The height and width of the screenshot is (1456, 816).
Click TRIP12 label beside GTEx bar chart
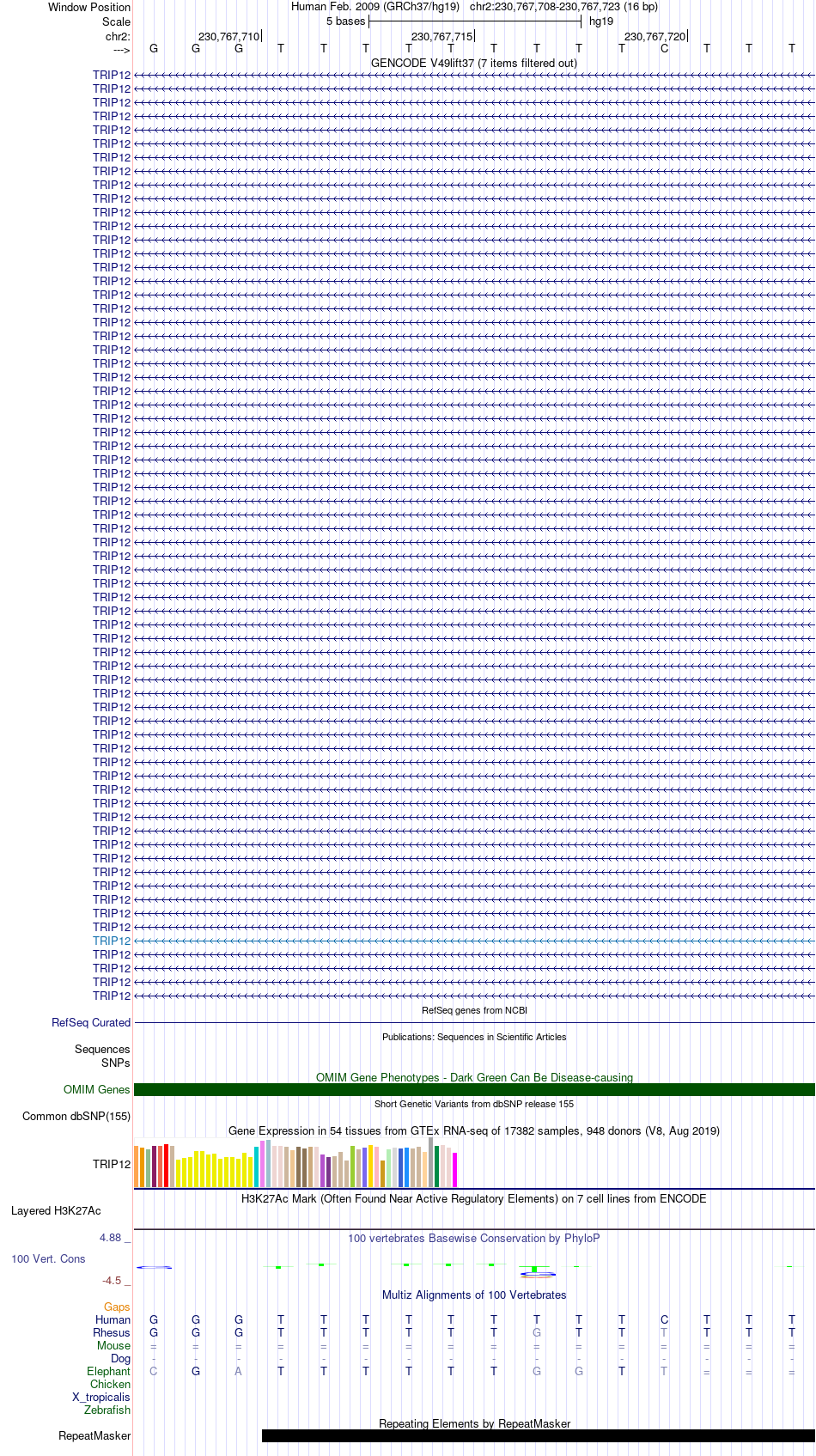pyautogui.click(x=112, y=1165)
